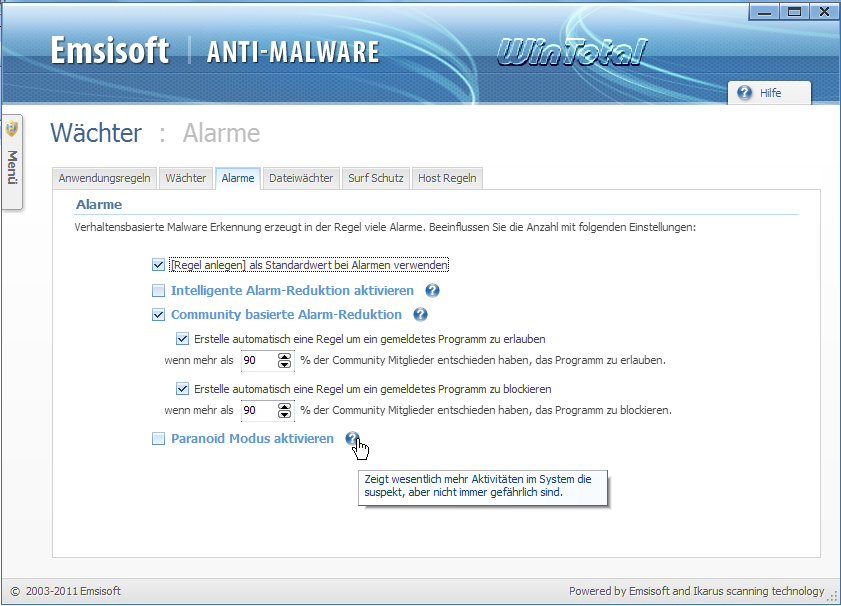841x606 pixels.
Task: Close the Emsisoft Anti-Malware window
Action: pos(824,12)
